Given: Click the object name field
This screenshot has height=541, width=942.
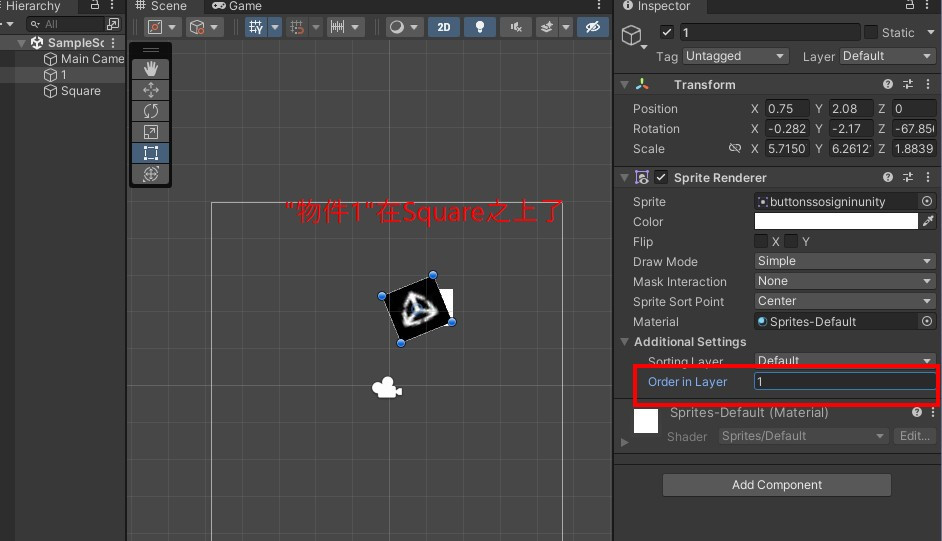Looking at the screenshot, I should tap(770, 32).
